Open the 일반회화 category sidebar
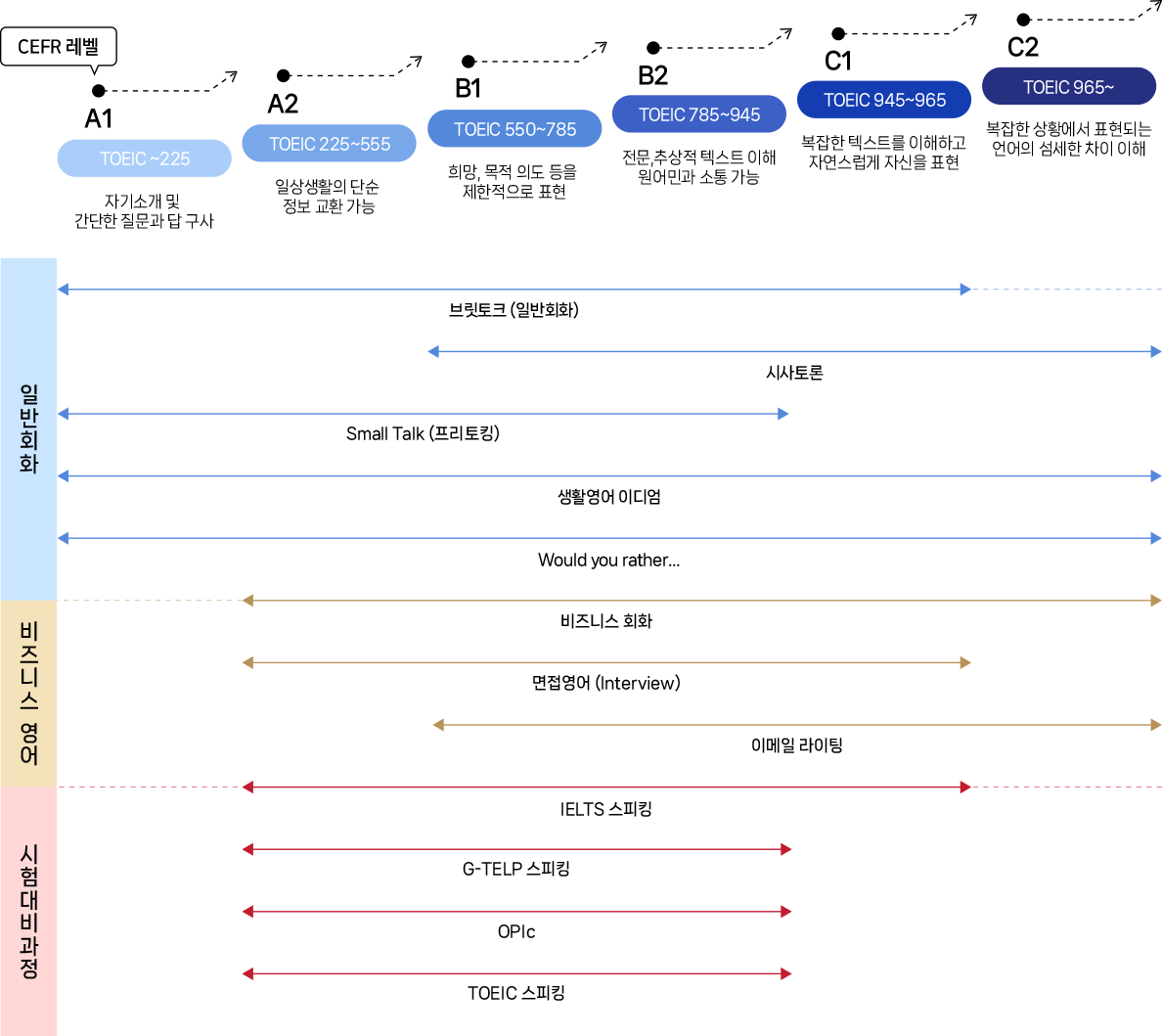Viewport: 1162px width, 1036px height. pos(28,428)
